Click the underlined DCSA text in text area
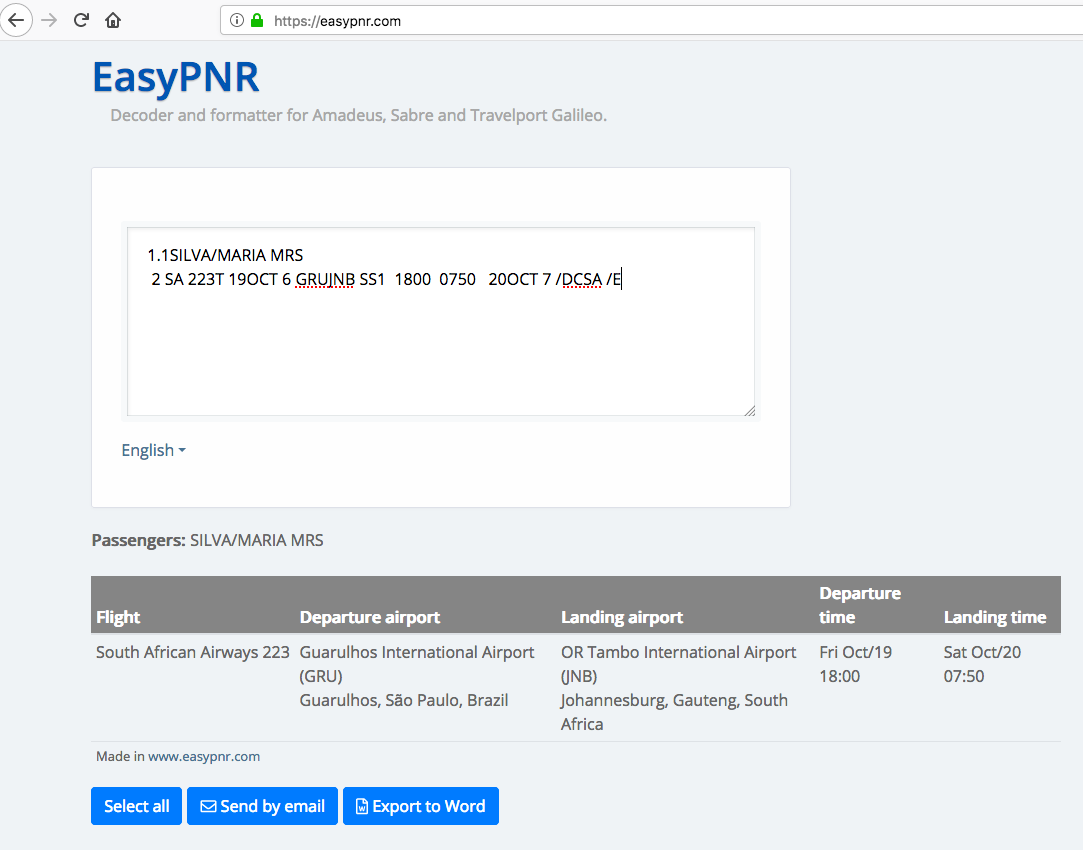The height and width of the screenshot is (850, 1083). pyautogui.click(x=582, y=279)
